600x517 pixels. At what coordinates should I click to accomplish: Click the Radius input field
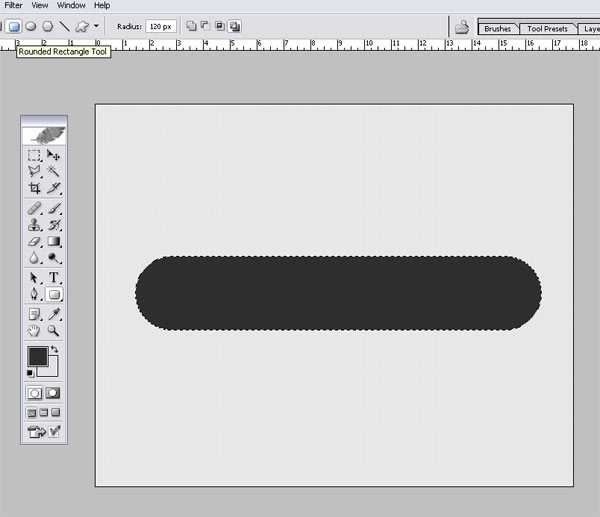coord(161,26)
